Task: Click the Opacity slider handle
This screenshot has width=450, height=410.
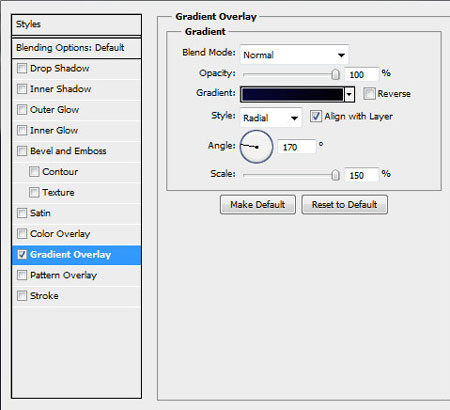Action: 335,74
